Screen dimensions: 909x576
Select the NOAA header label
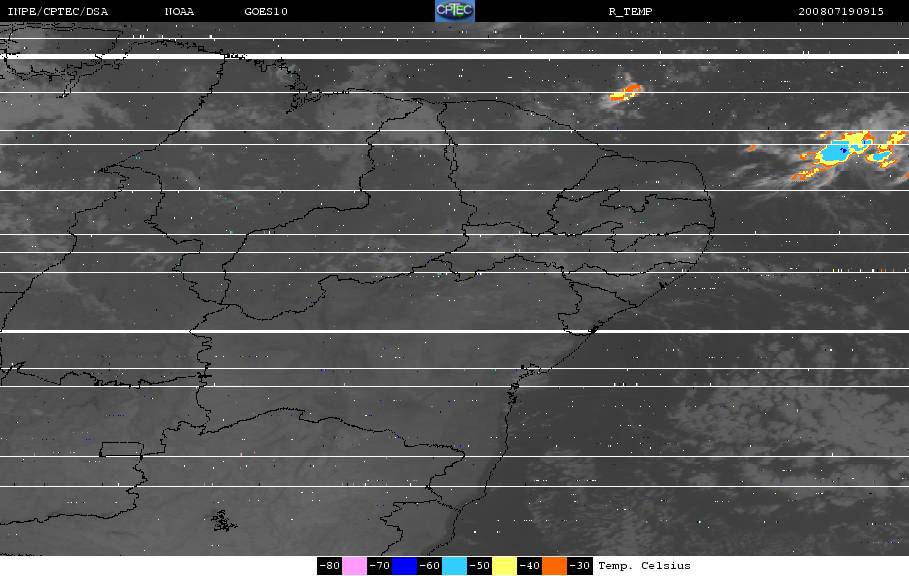click(x=179, y=12)
